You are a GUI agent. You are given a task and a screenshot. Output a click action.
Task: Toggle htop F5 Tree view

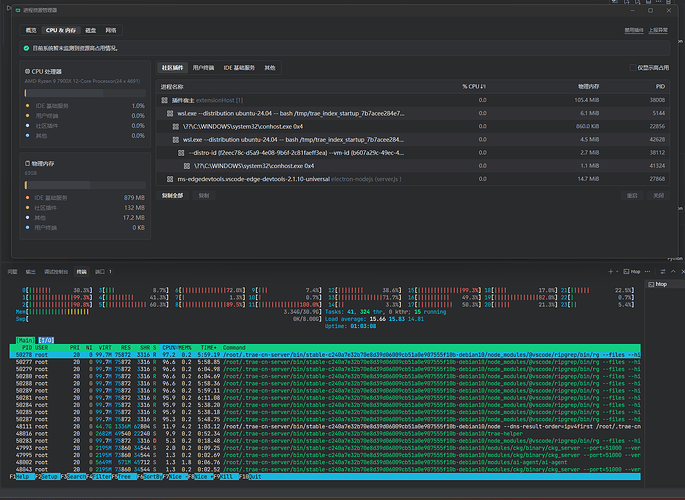click(125, 476)
